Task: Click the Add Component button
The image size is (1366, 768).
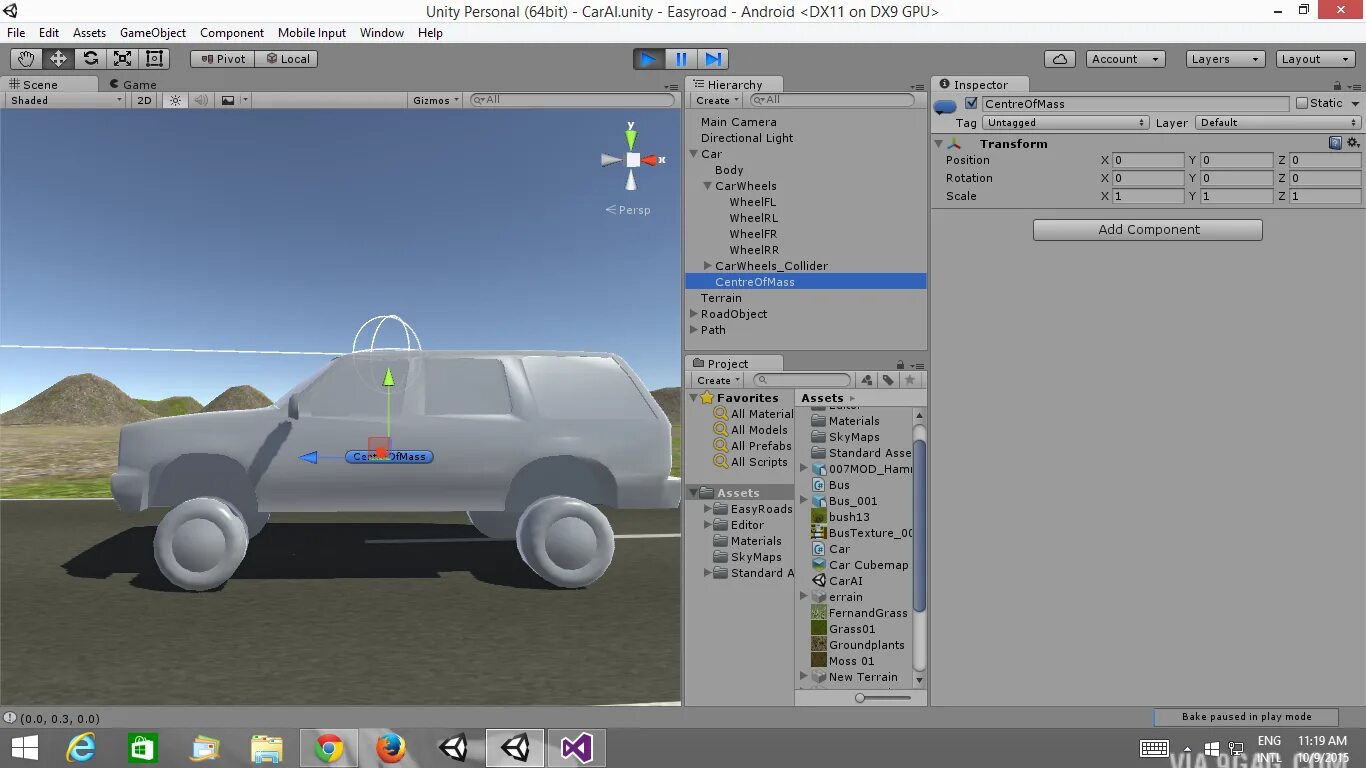Action: click(1148, 230)
